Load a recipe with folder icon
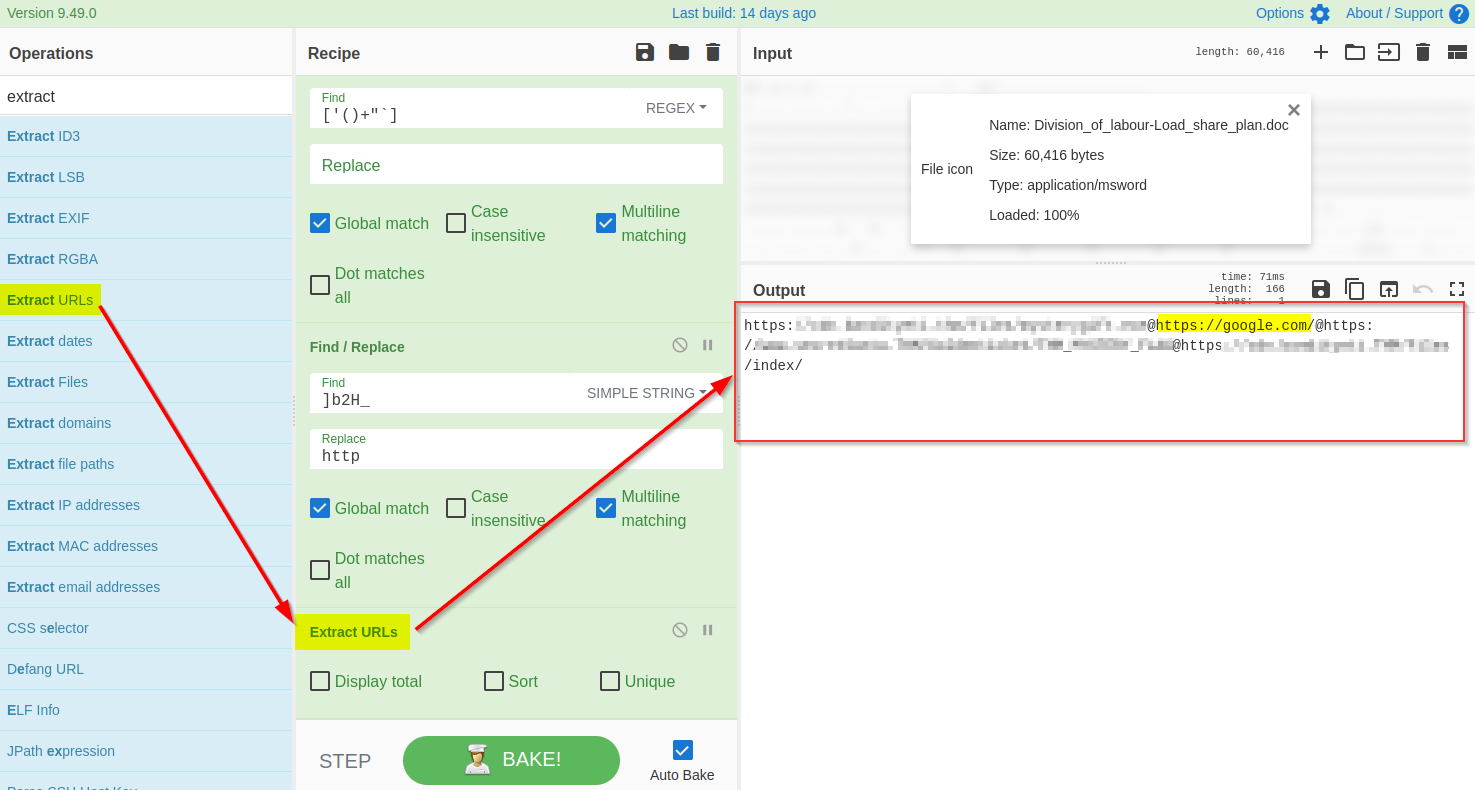The image size is (1475, 790). pos(679,52)
